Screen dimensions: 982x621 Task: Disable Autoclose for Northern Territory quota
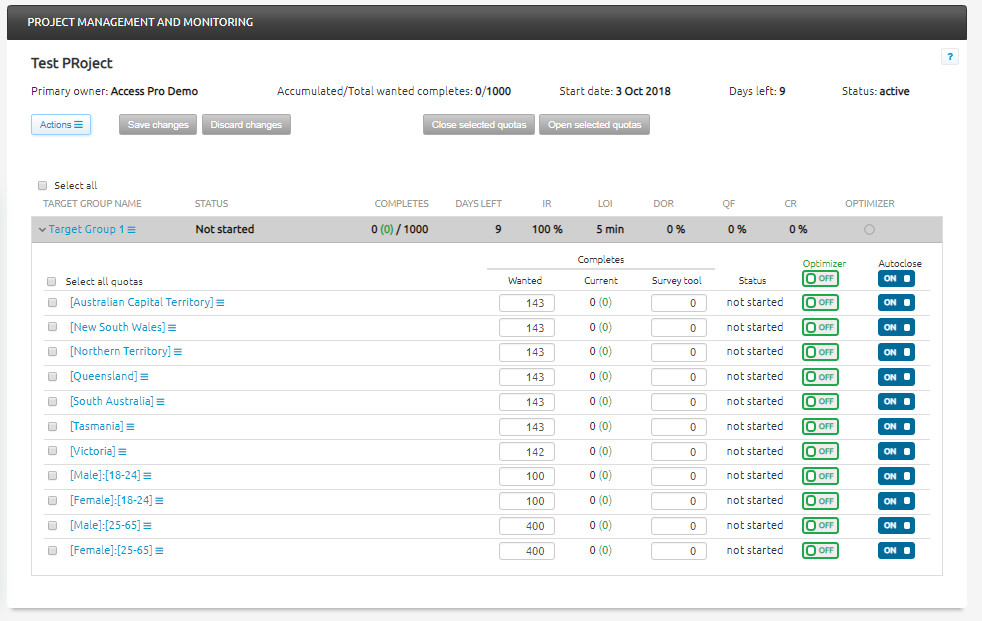coord(896,352)
